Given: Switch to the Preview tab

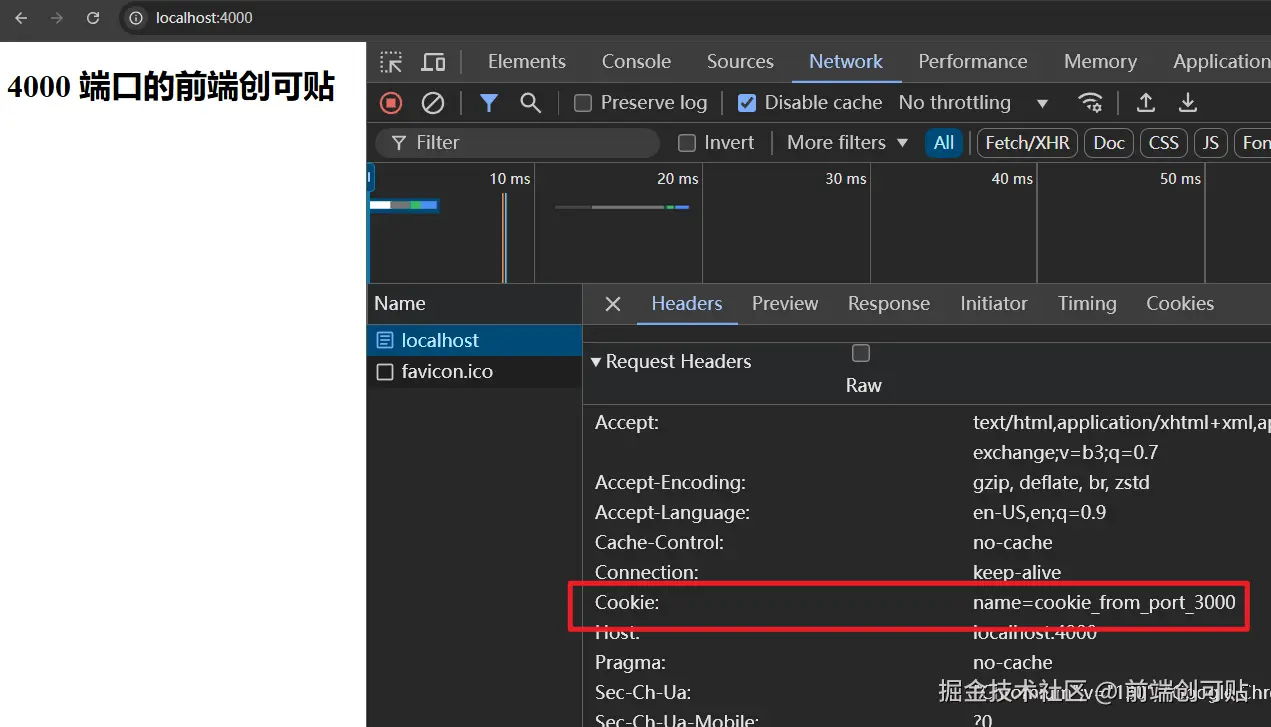Looking at the screenshot, I should (x=785, y=304).
